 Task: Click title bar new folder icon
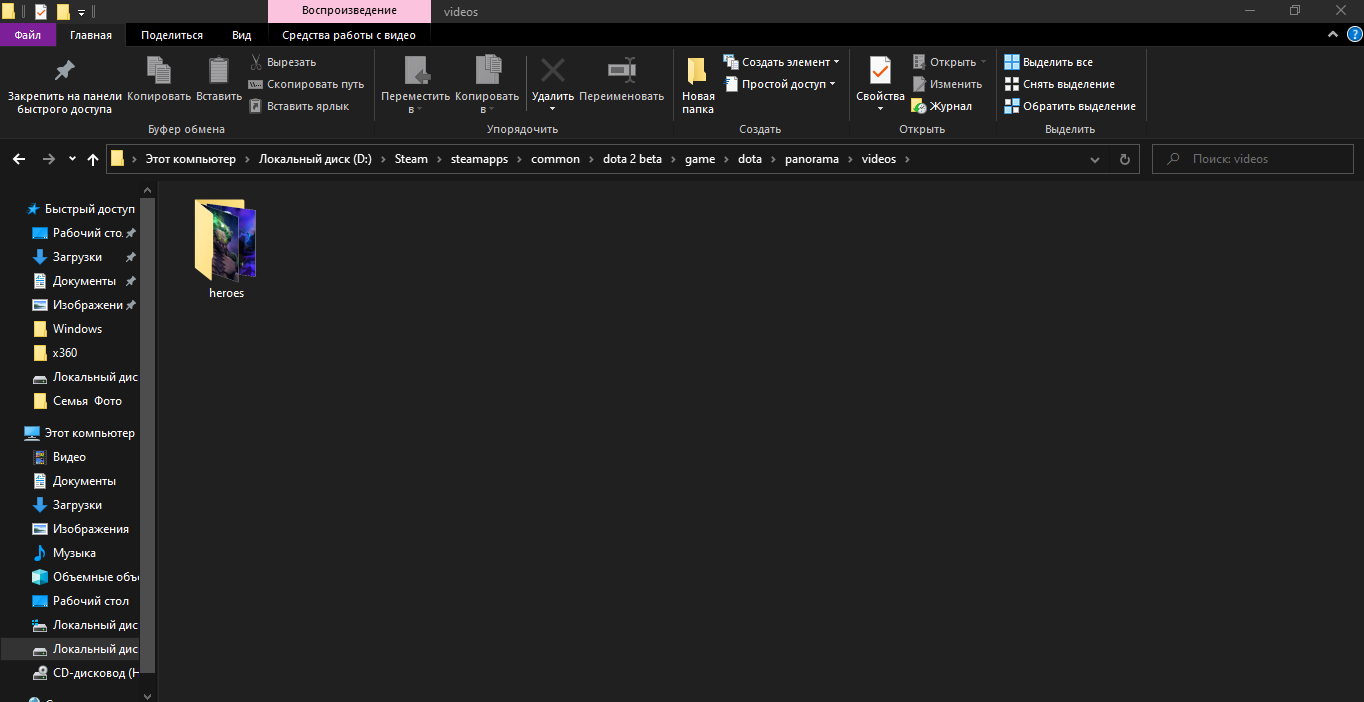[x=63, y=12]
